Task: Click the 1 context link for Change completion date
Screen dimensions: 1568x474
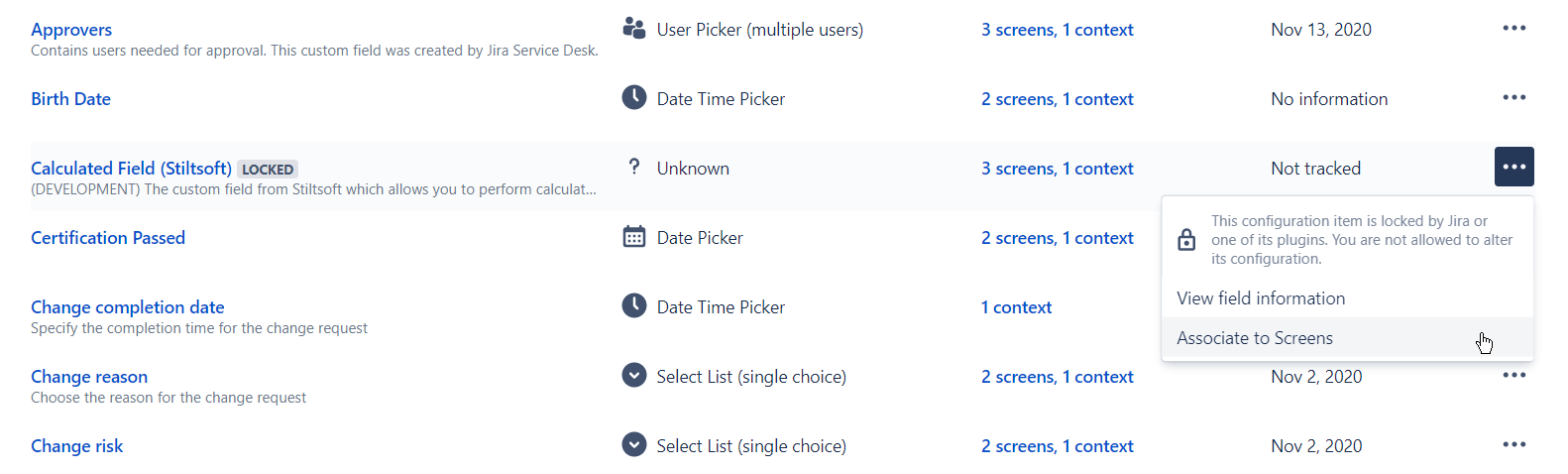Action: click(x=1016, y=307)
